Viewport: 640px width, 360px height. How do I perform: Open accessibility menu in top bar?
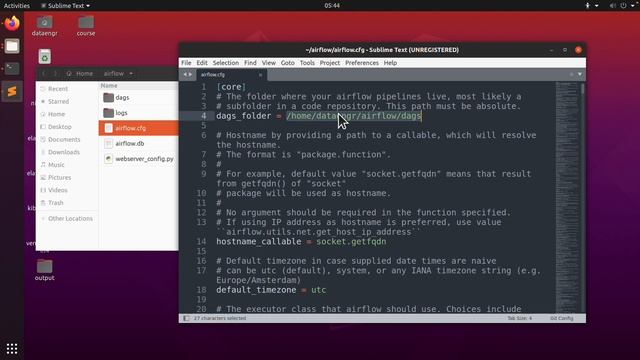coord(591,6)
